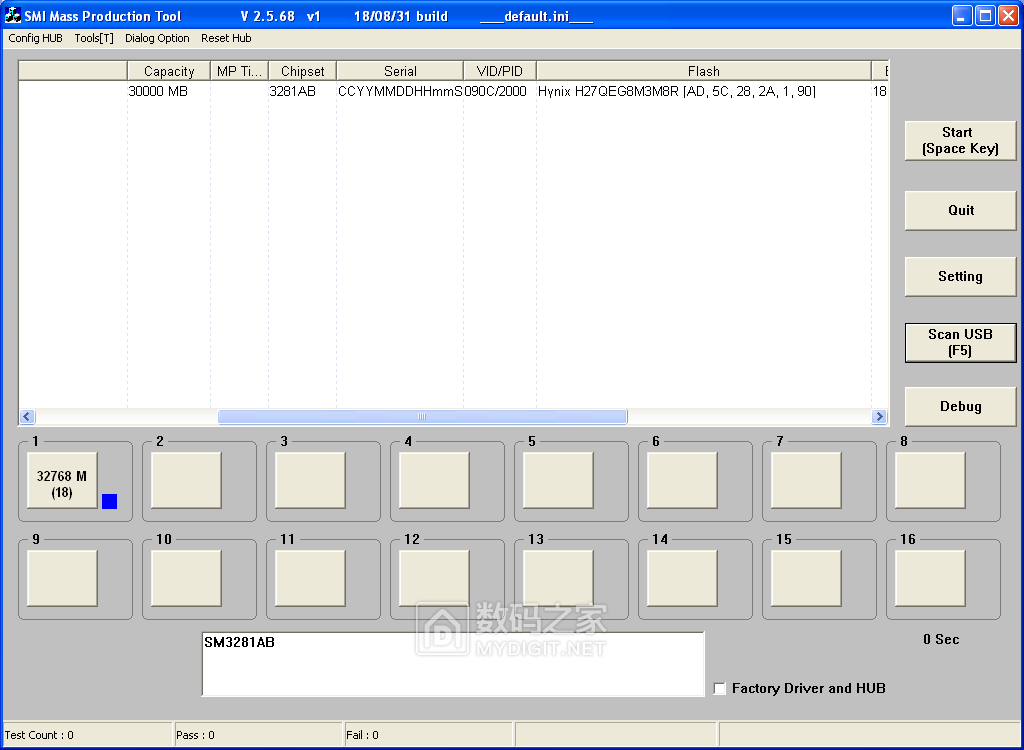Click the blue status square in port 1
The image size is (1024, 750).
pos(110,501)
